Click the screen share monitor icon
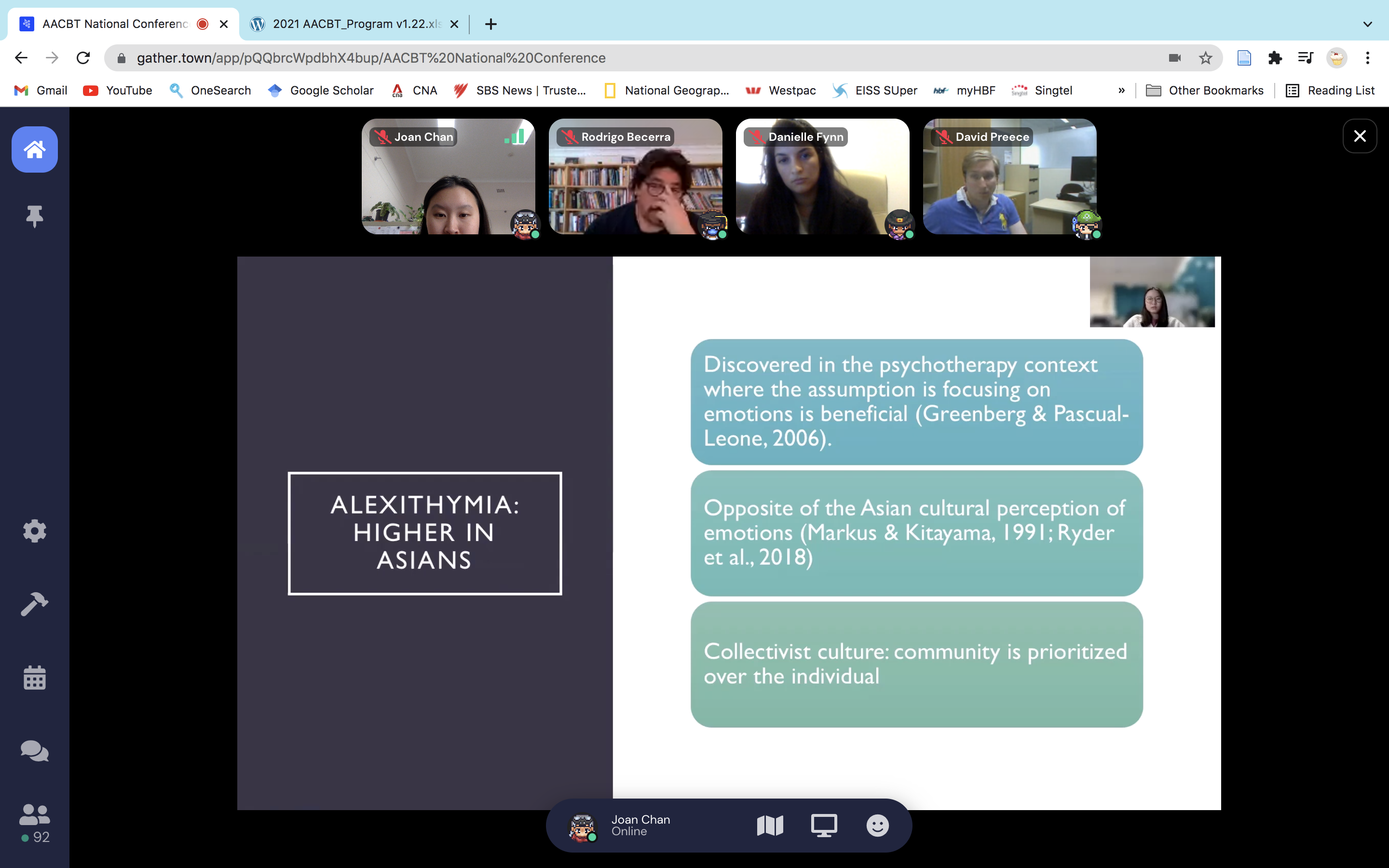The width and height of the screenshot is (1389, 868). coord(824,826)
